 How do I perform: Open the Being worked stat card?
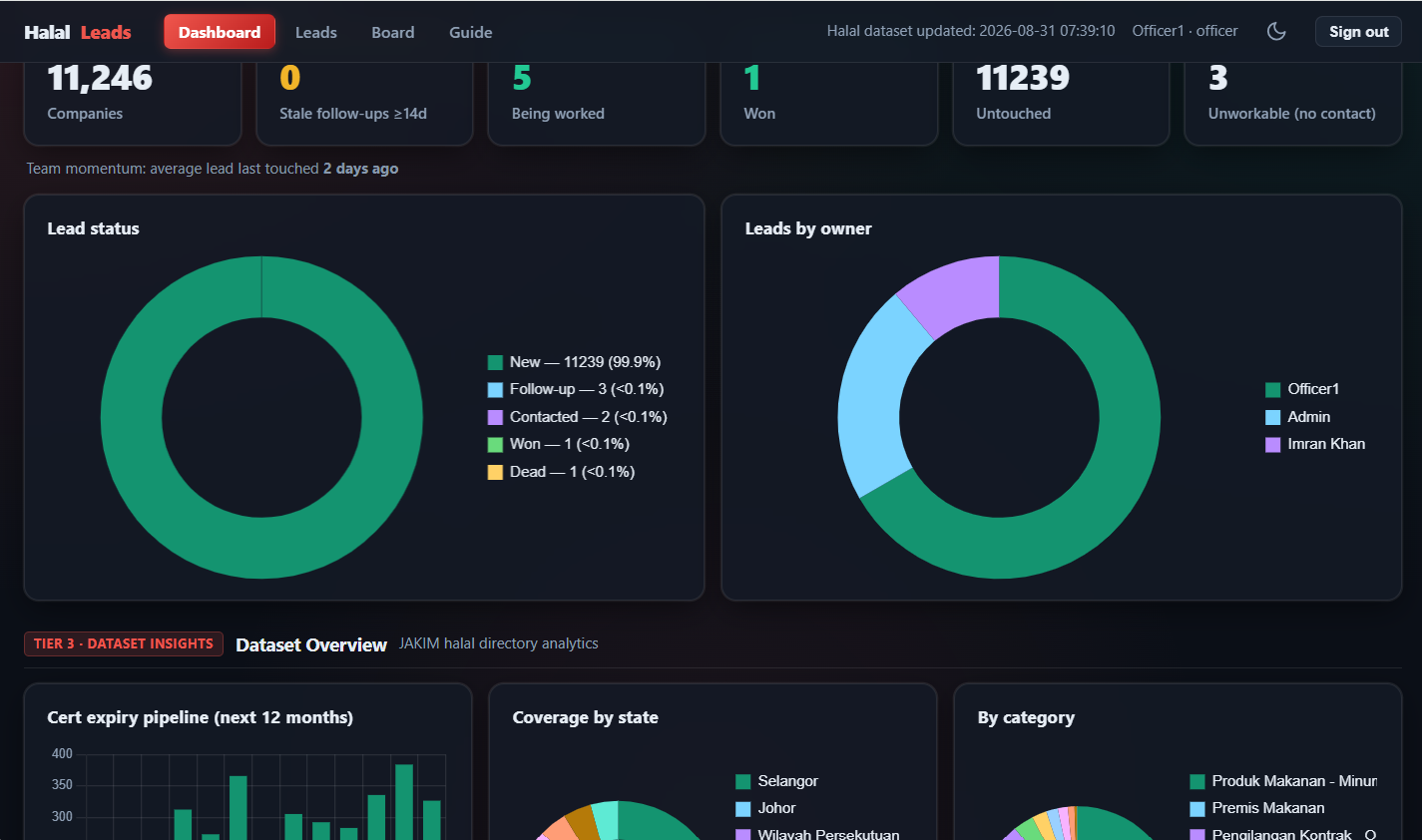597,104
